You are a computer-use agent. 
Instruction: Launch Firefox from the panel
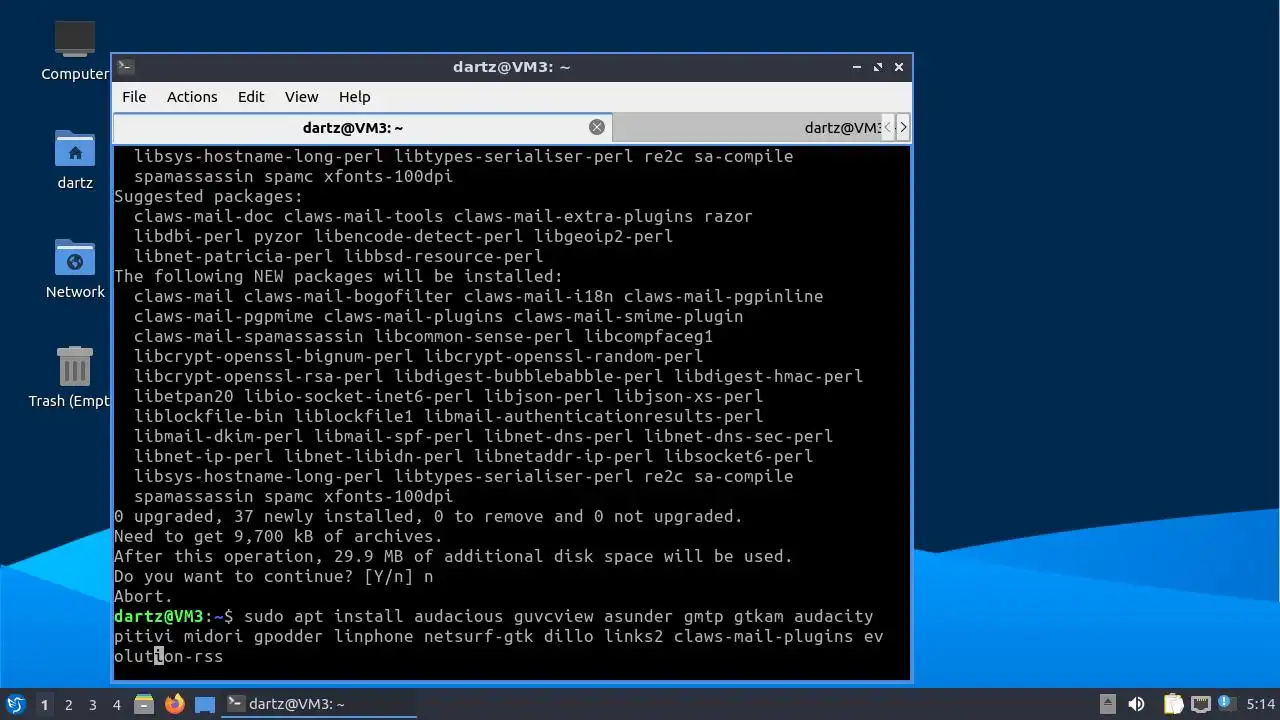point(175,704)
